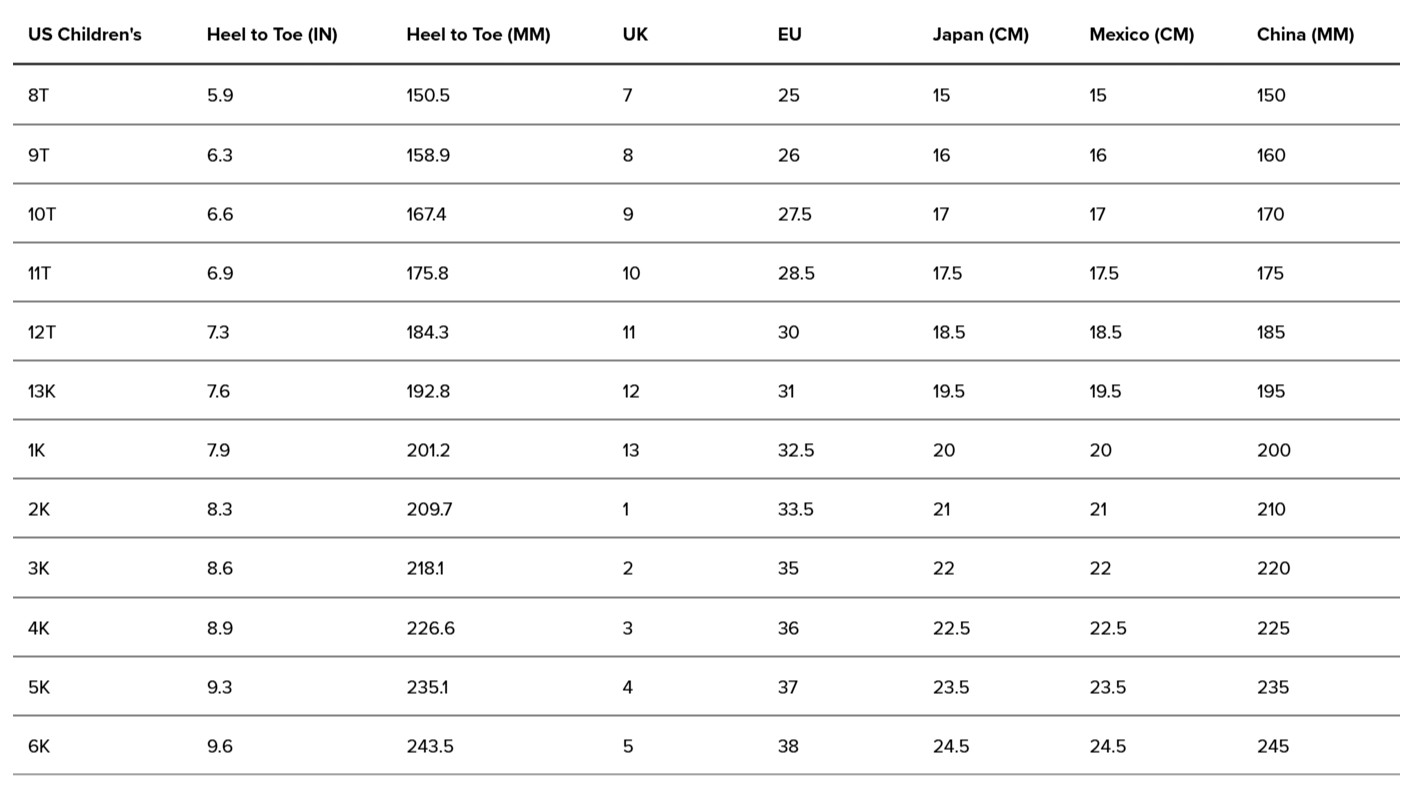
Task: Click the 150.5 millimeter value
Action: tap(428, 95)
